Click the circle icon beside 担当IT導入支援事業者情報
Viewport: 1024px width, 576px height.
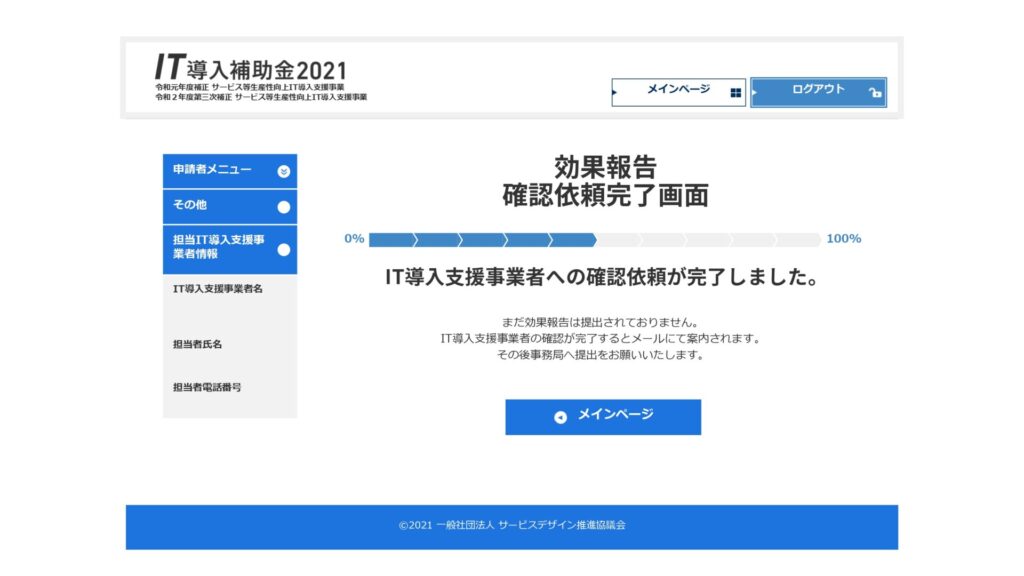283,249
